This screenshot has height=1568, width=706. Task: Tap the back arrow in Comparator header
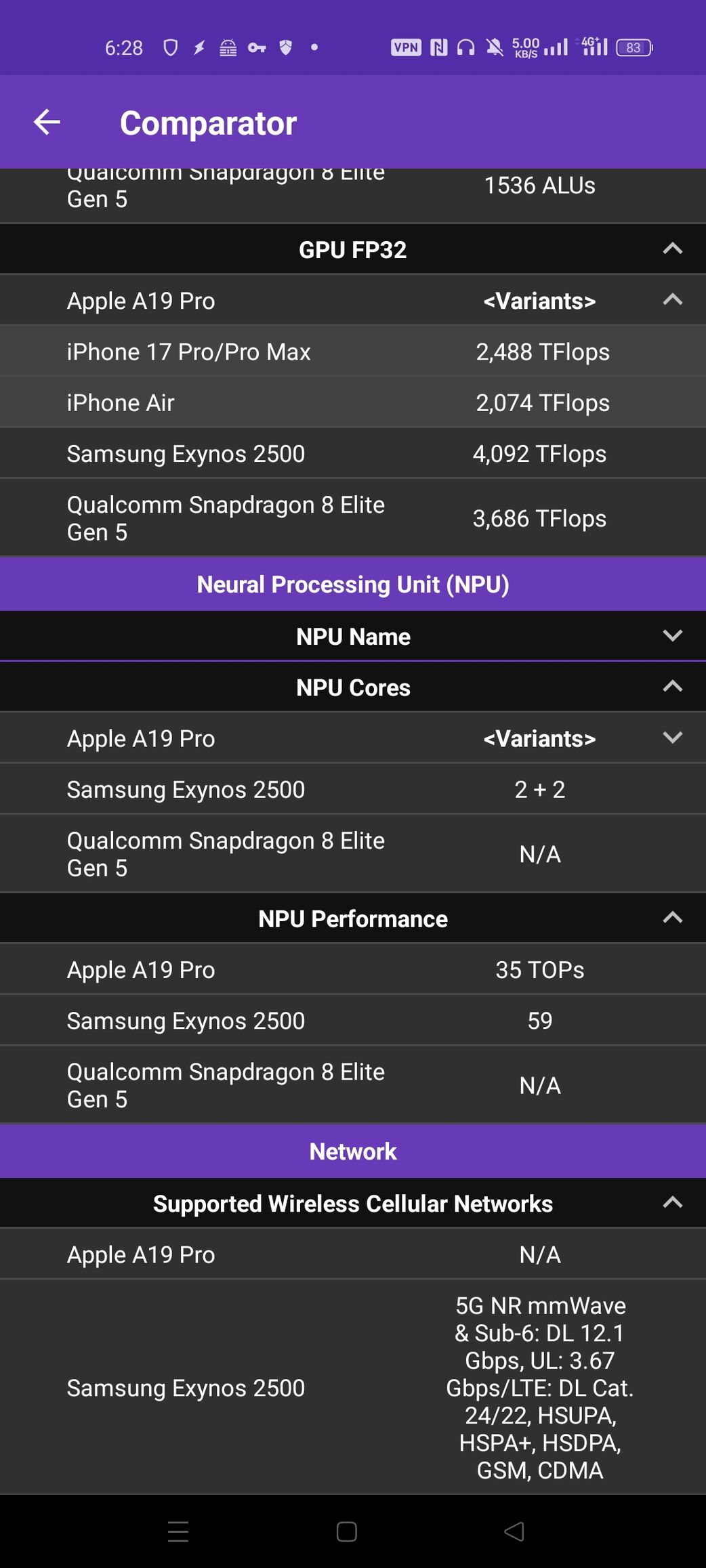[47, 122]
